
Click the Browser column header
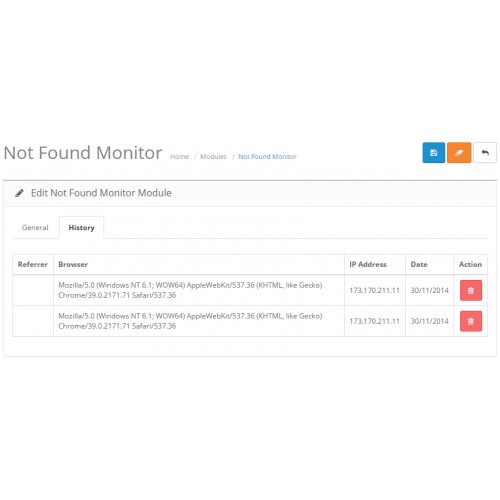coord(73,264)
